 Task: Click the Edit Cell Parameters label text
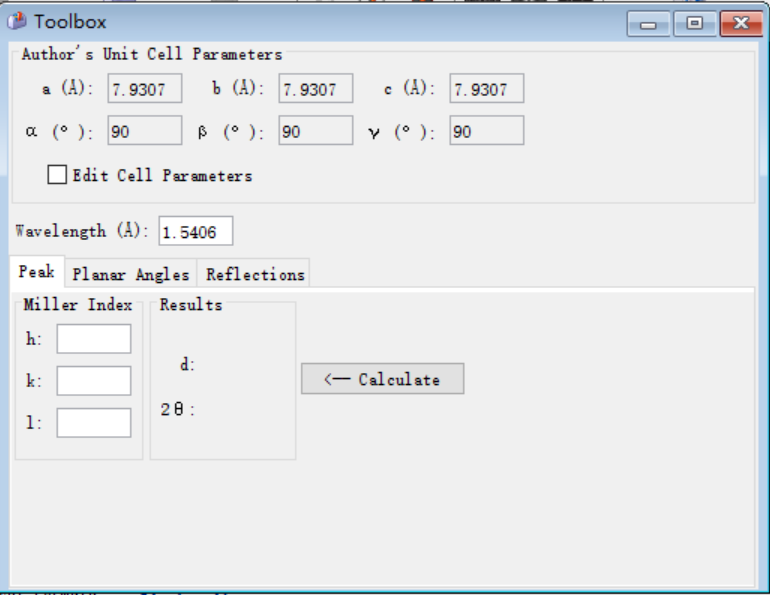(163, 175)
